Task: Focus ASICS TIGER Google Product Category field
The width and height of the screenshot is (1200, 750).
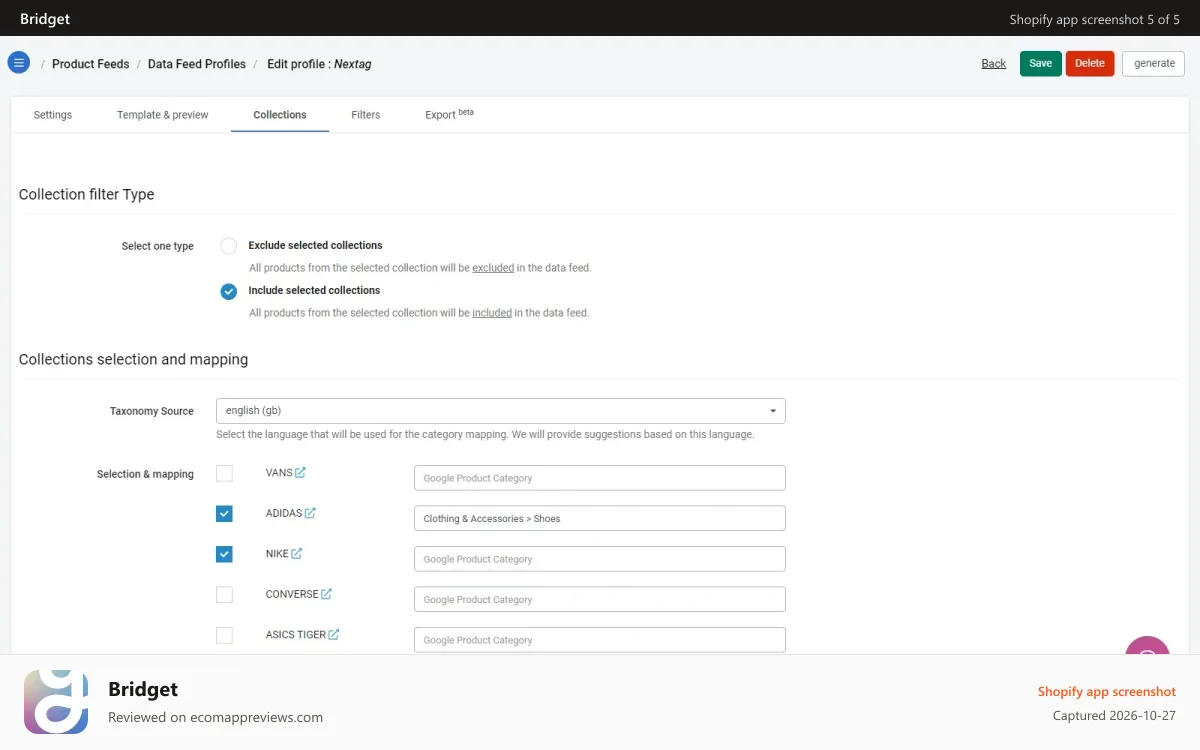Action: [x=600, y=640]
